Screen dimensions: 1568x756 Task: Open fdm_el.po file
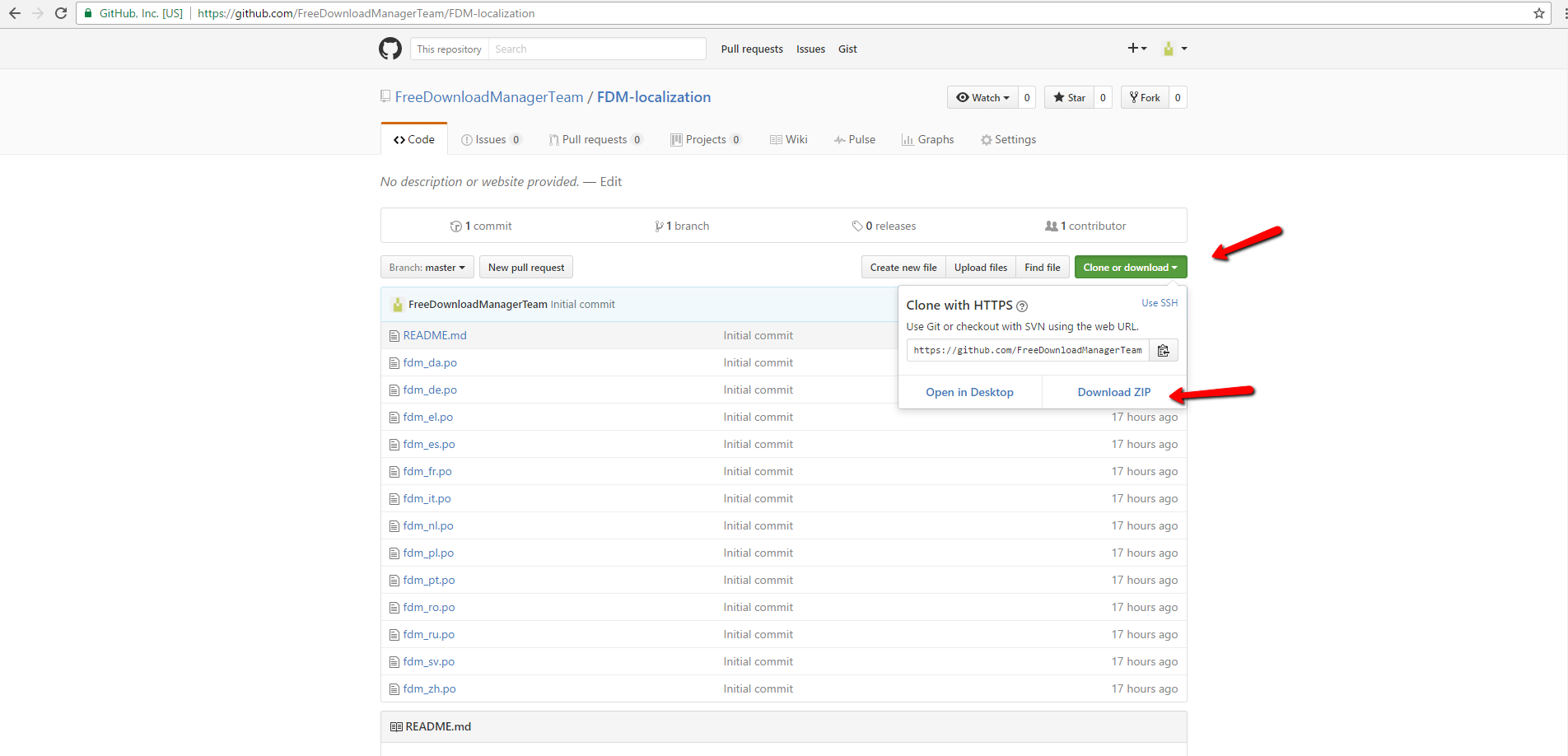(428, 418)
